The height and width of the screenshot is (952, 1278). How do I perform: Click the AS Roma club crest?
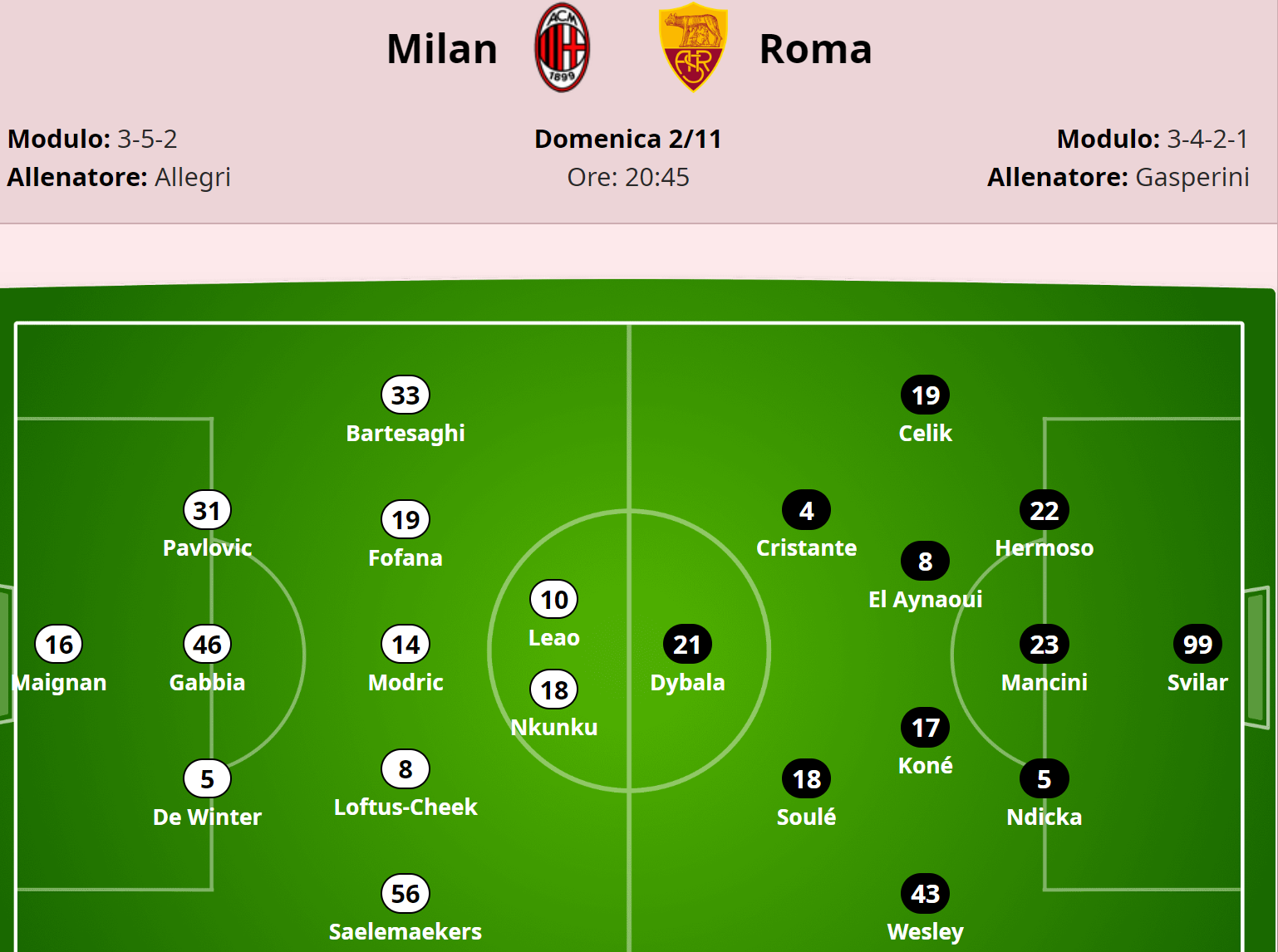click(x=692, y=48)
